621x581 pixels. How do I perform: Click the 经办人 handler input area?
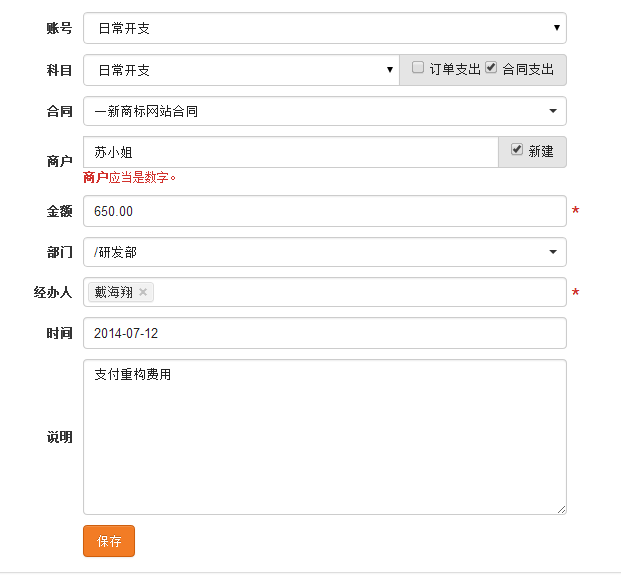(360, 292)
